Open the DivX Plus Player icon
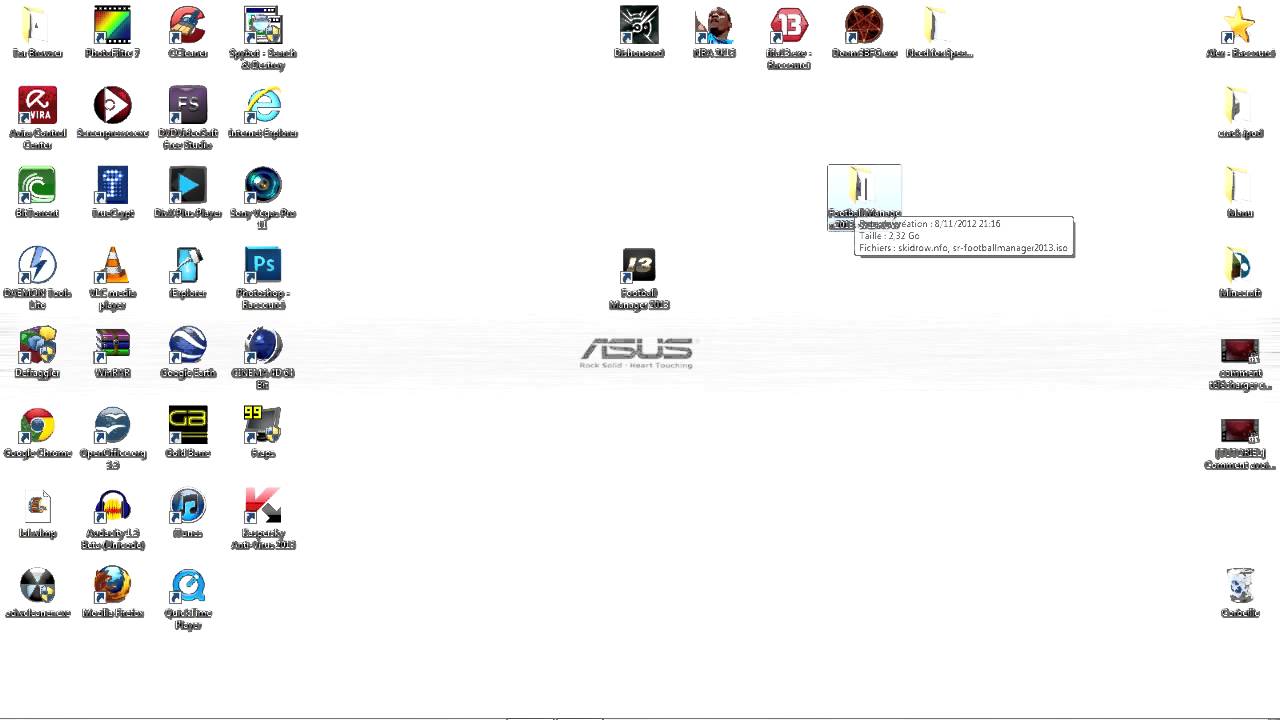 click(188, 185)
